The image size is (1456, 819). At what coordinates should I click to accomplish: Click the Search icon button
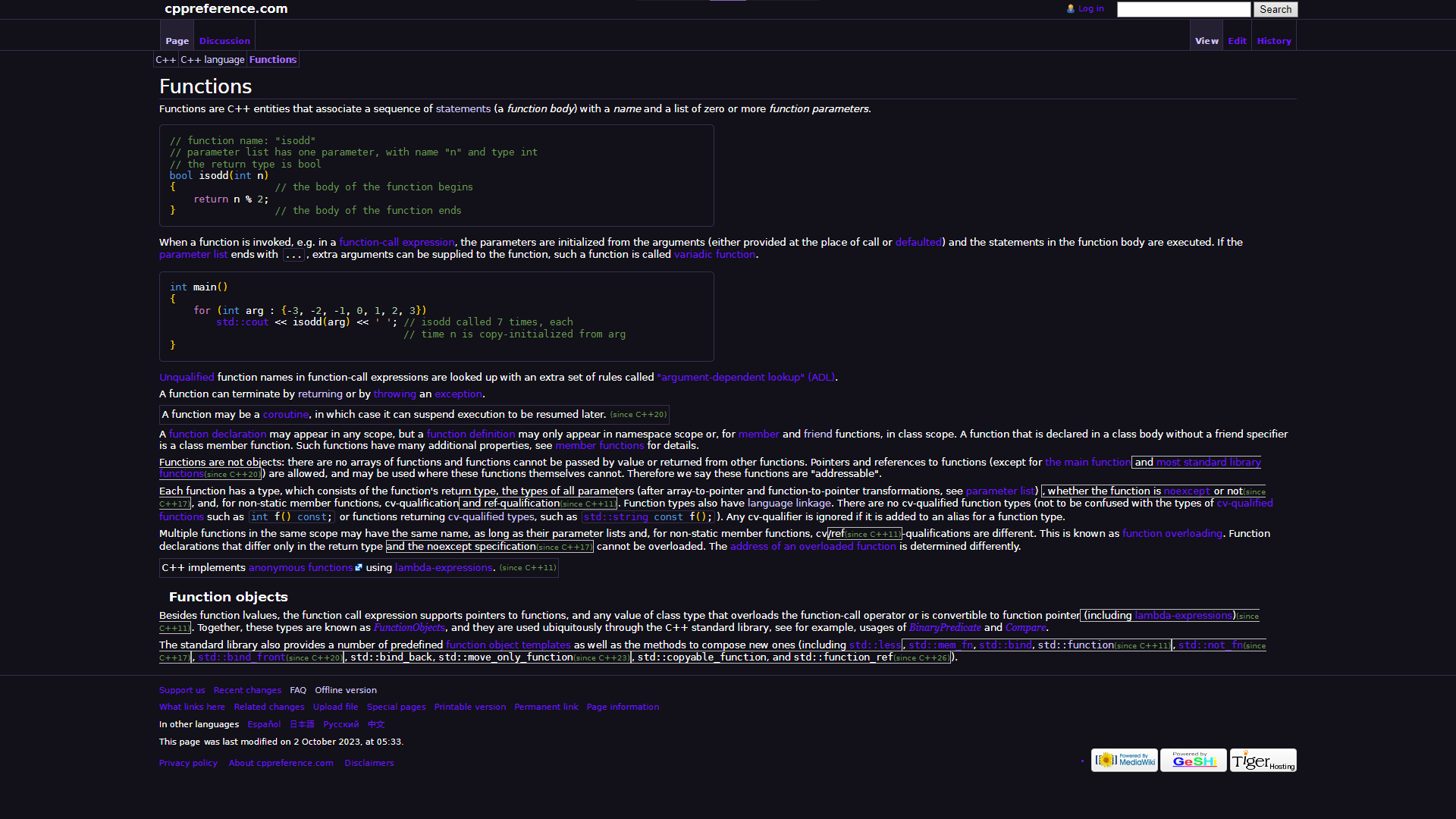tap(1276, 9)
